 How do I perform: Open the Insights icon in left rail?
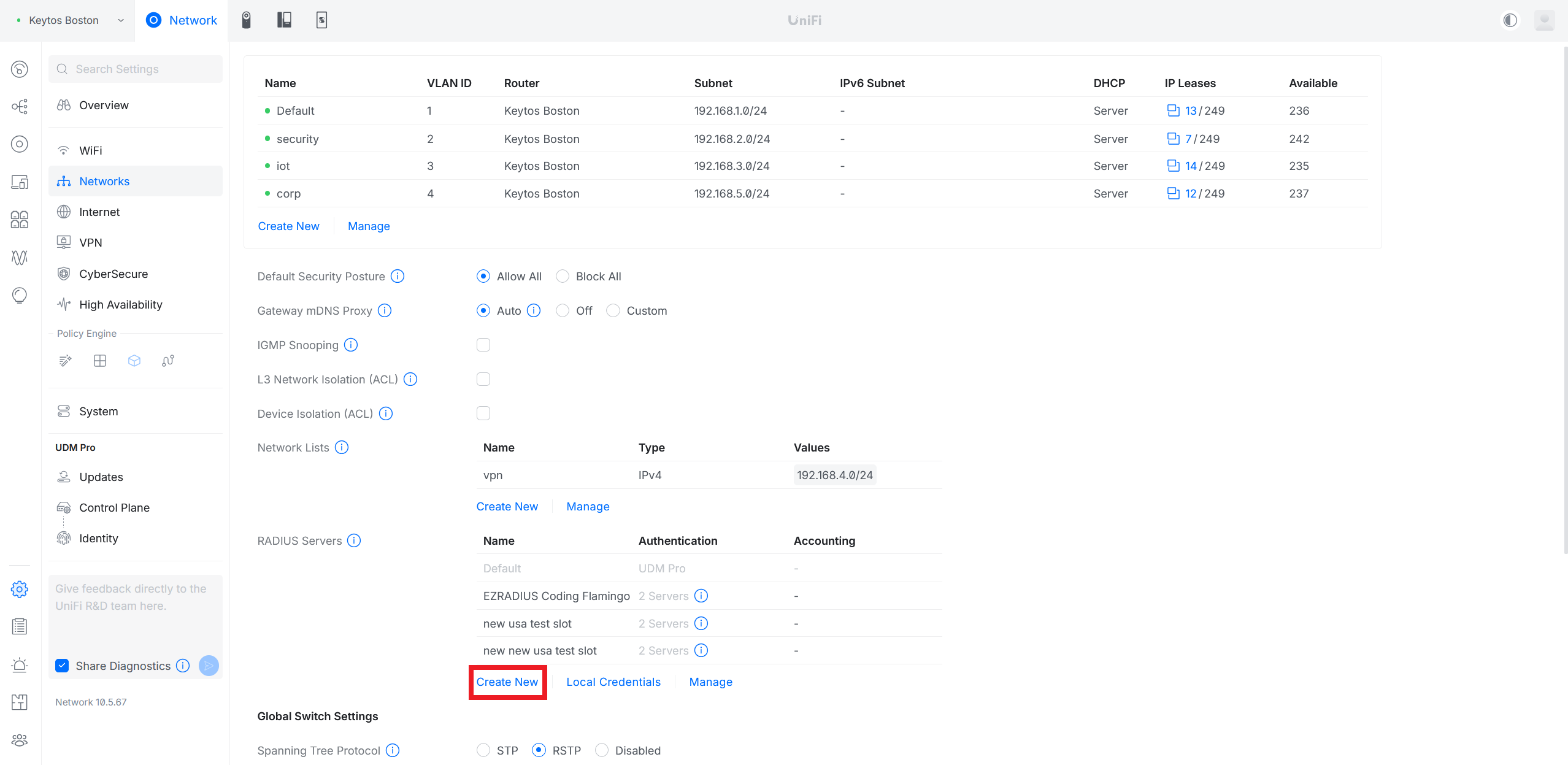(x=20, y=295)
